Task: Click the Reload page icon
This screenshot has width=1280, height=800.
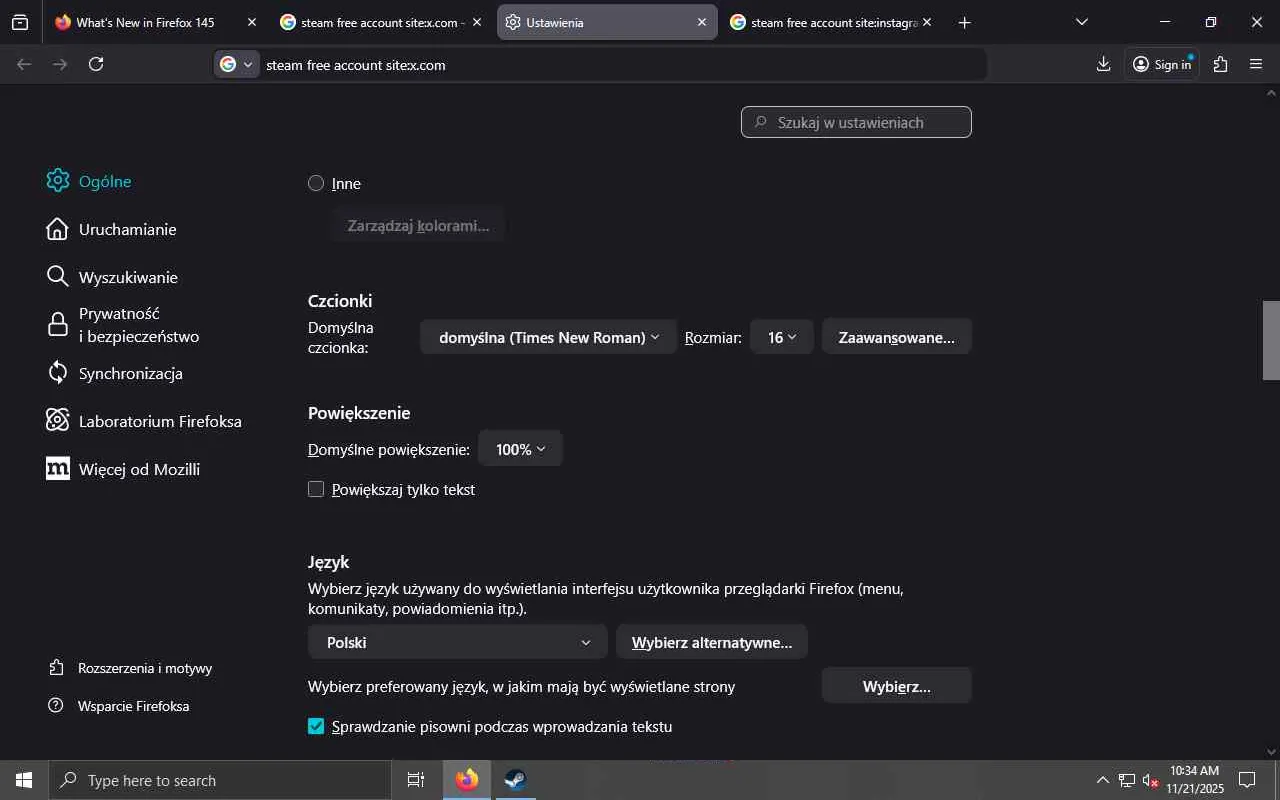Action: point(96,64)
